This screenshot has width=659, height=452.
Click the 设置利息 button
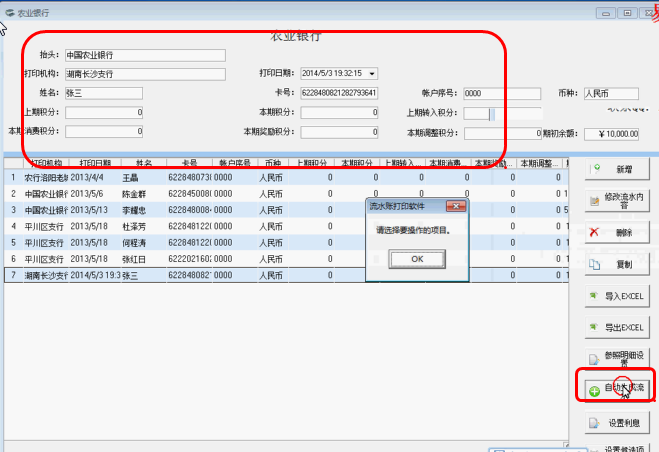(617, 423)
